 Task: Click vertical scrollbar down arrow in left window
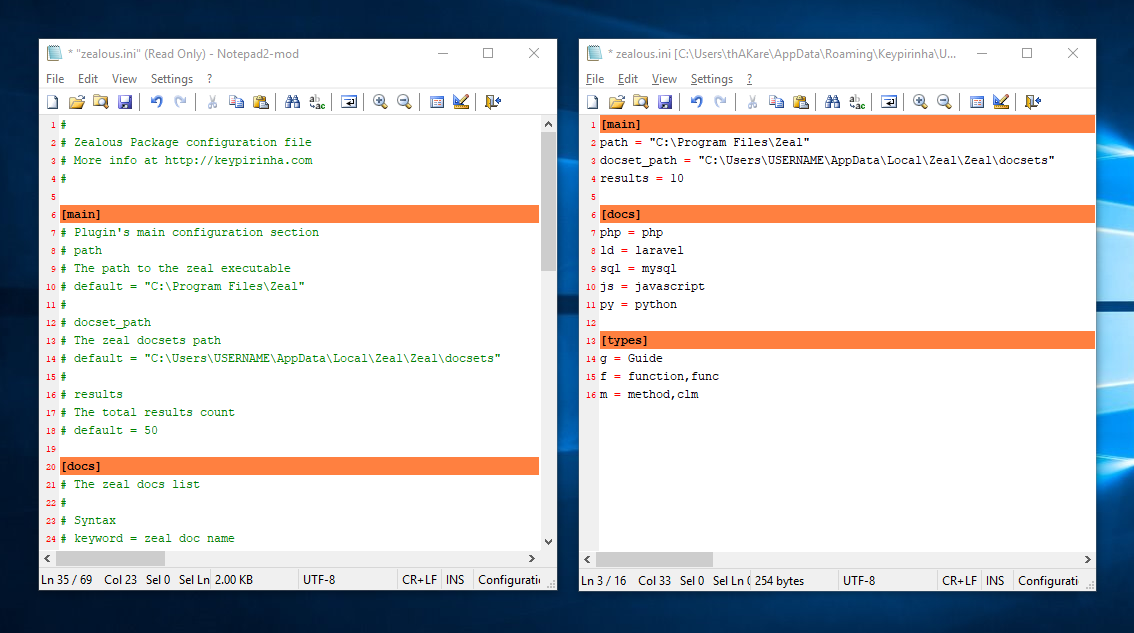548,542
